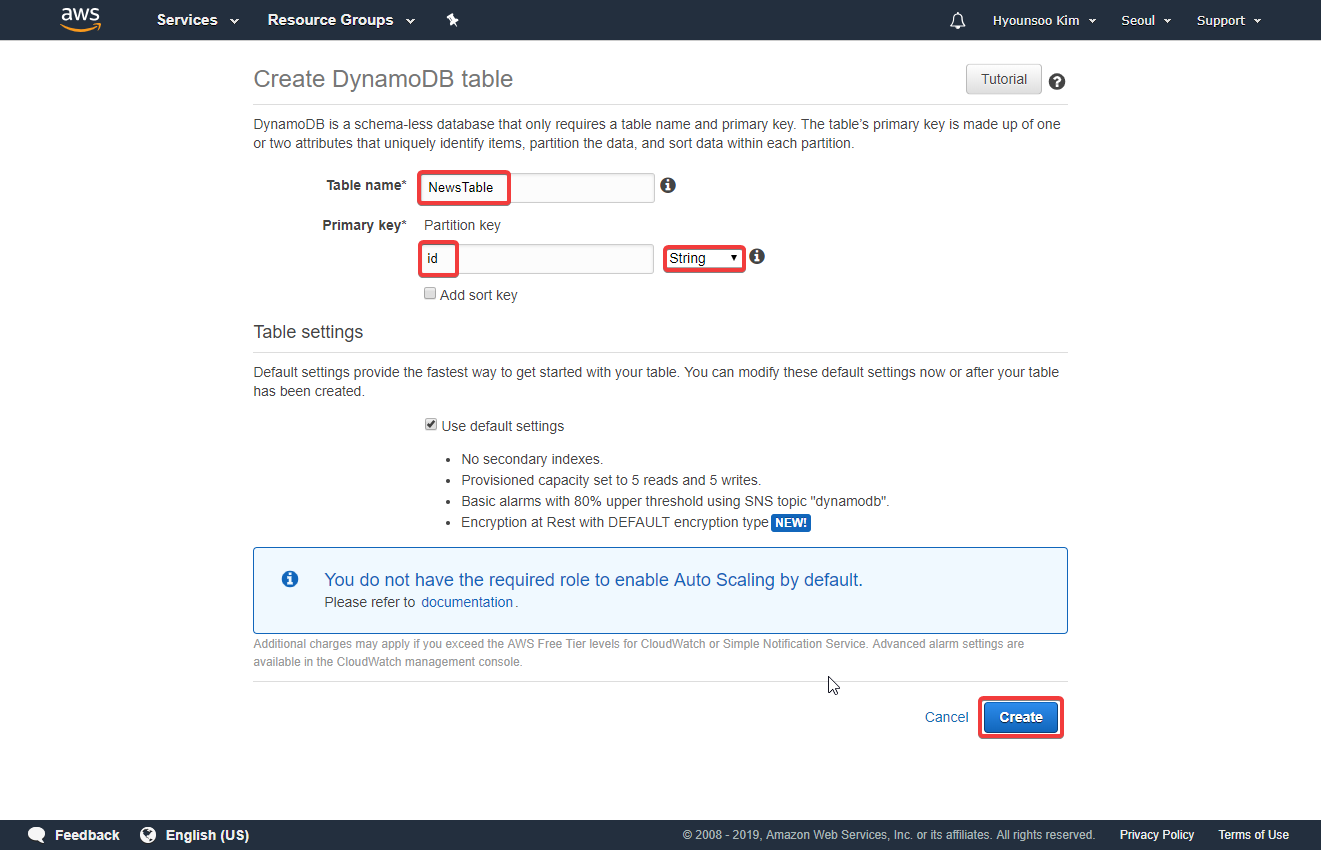Open the String data type dropdown
1321x850 pixels.
tap(705, 258)
